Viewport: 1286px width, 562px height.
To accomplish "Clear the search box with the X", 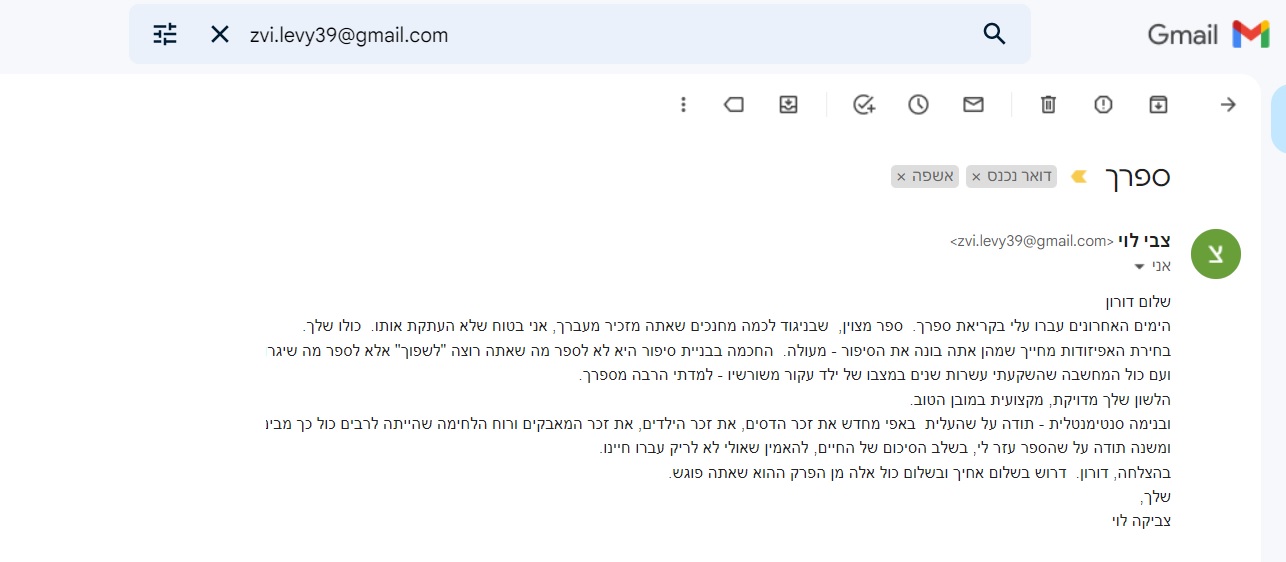I will pos(220,35).
